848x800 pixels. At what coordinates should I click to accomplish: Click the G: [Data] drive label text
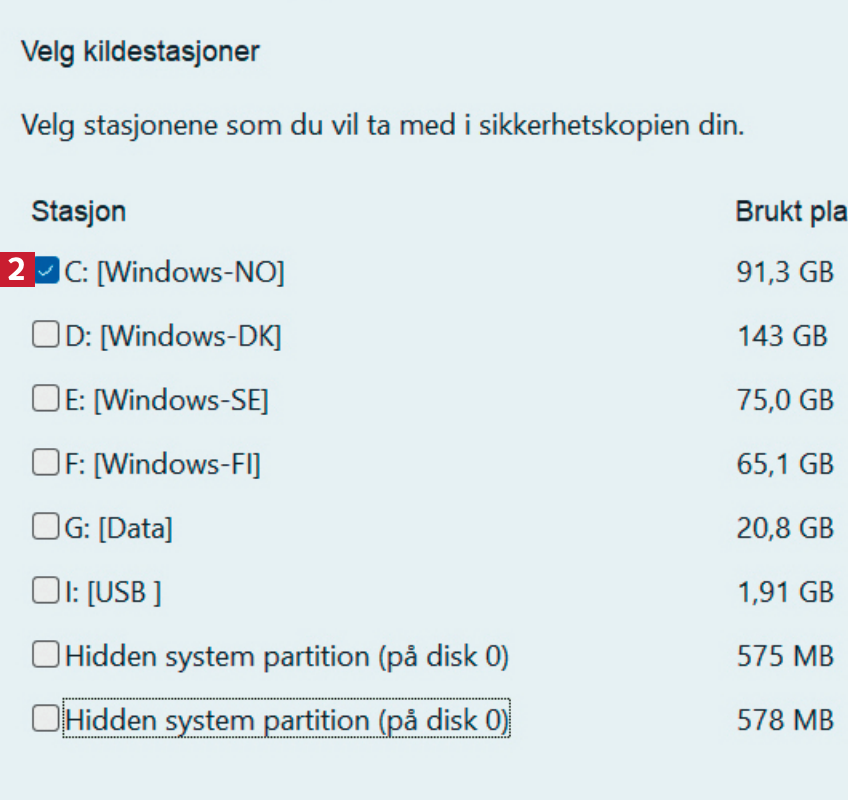tap(119, 527)
